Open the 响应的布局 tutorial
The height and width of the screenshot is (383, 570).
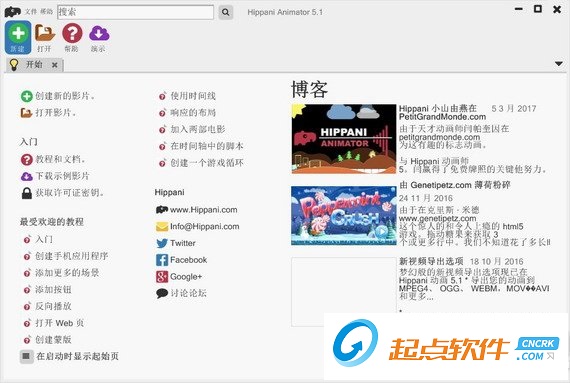[193, 113]
